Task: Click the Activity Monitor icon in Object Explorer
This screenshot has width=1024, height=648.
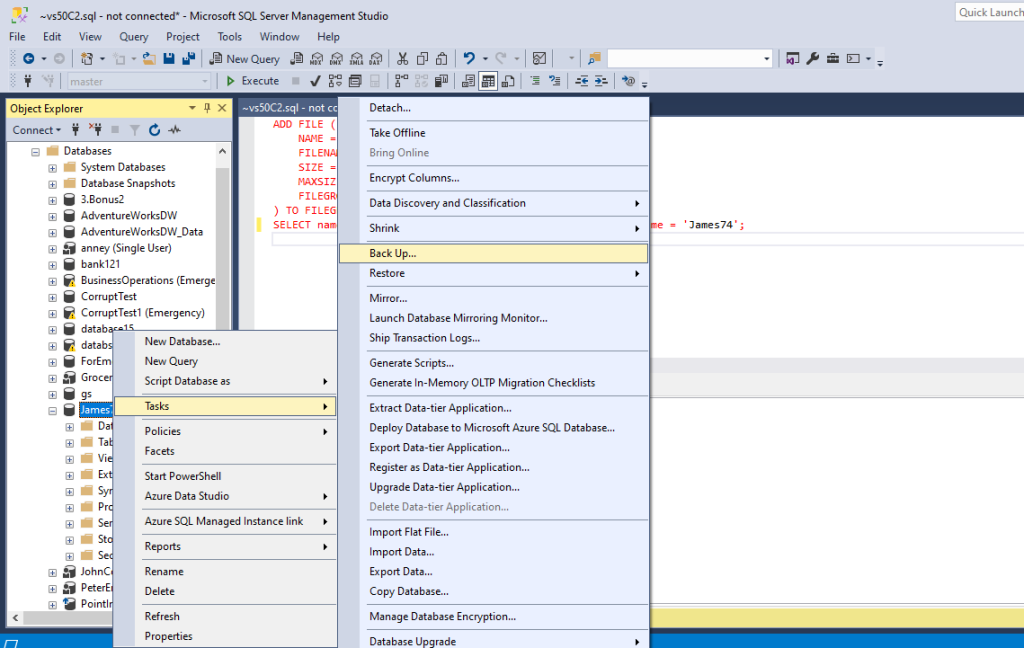Action: click(174, 130)
